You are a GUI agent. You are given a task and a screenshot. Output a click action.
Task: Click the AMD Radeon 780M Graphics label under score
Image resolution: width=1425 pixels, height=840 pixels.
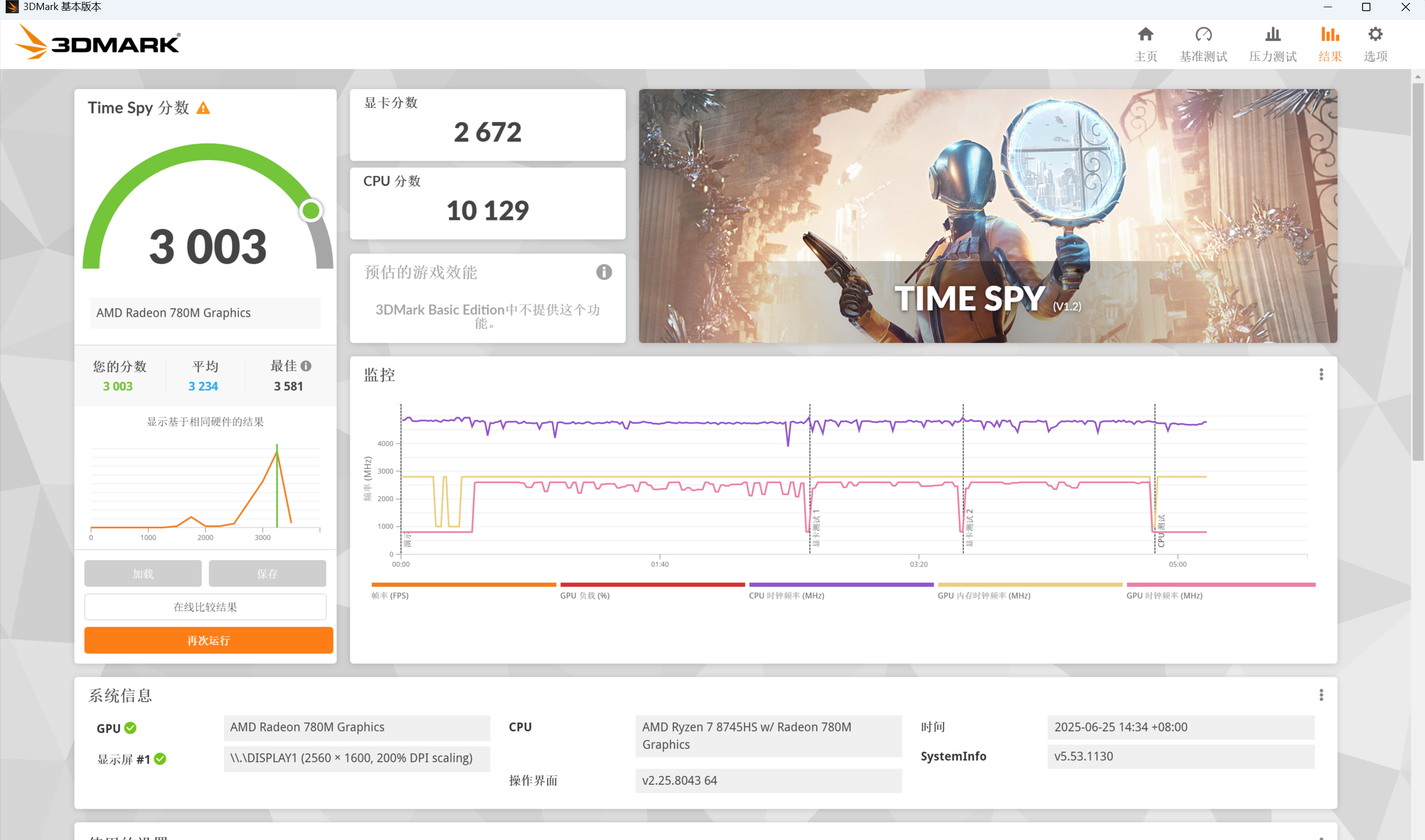pyautogui.click(x=205, y=313)
